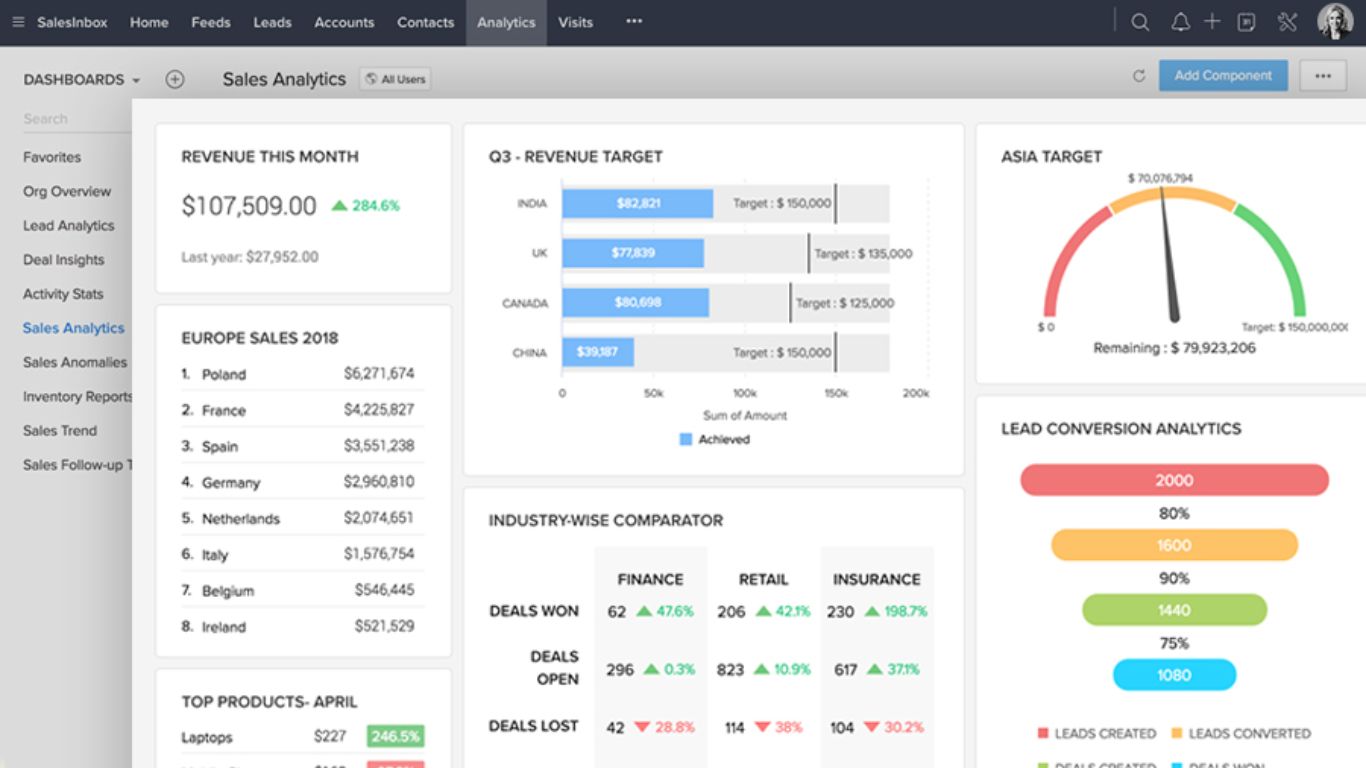Viewport: 1366px width, 768px height.
Task: Go to the Home menu item
Action: 148,22
